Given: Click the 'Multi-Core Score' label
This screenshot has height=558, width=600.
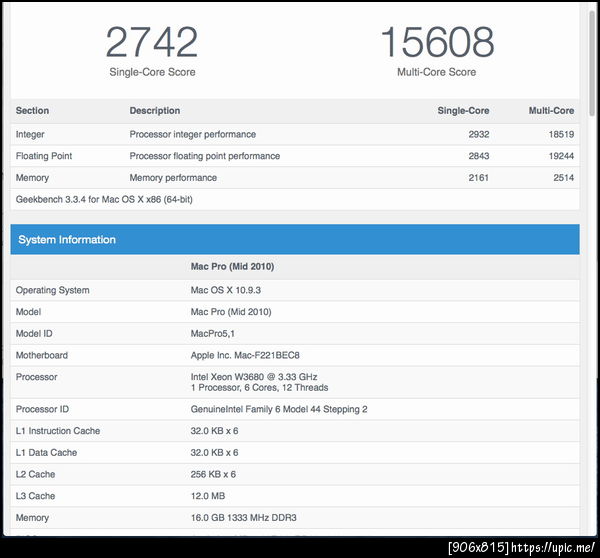Looking at the screenshot, I should pos(437,72).
